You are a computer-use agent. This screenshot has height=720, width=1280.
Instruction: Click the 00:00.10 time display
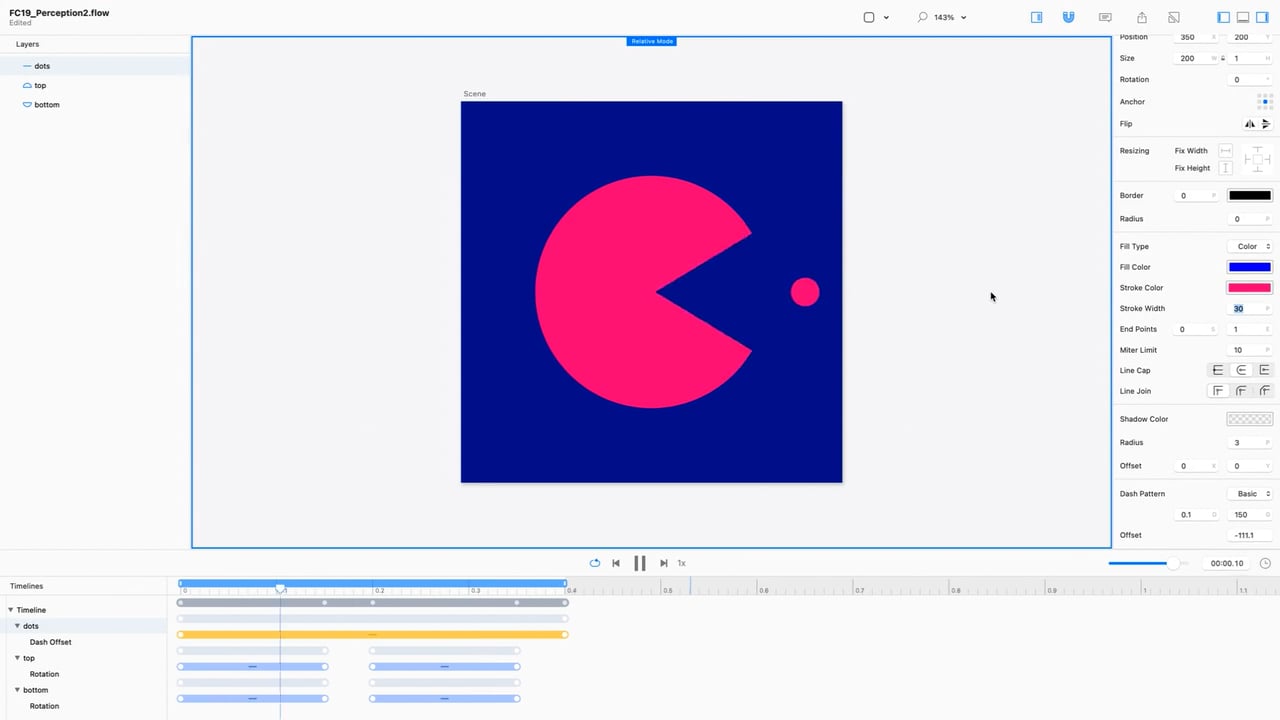coord(1226,563)
